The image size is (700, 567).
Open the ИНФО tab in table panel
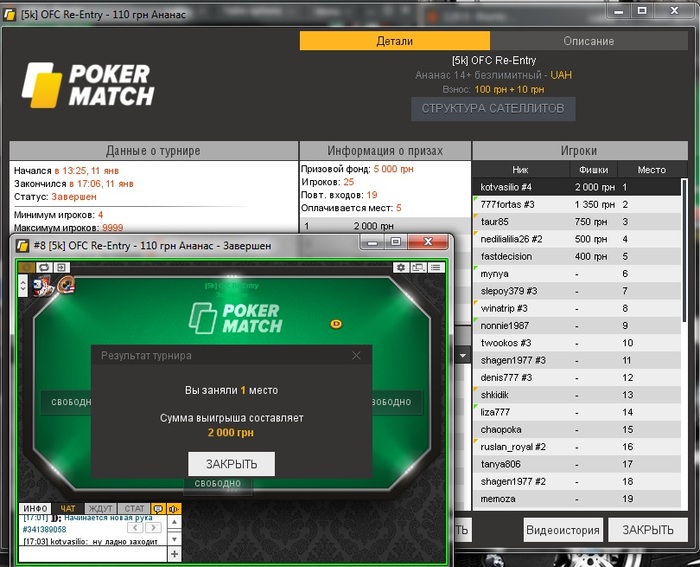pos(35,509)
